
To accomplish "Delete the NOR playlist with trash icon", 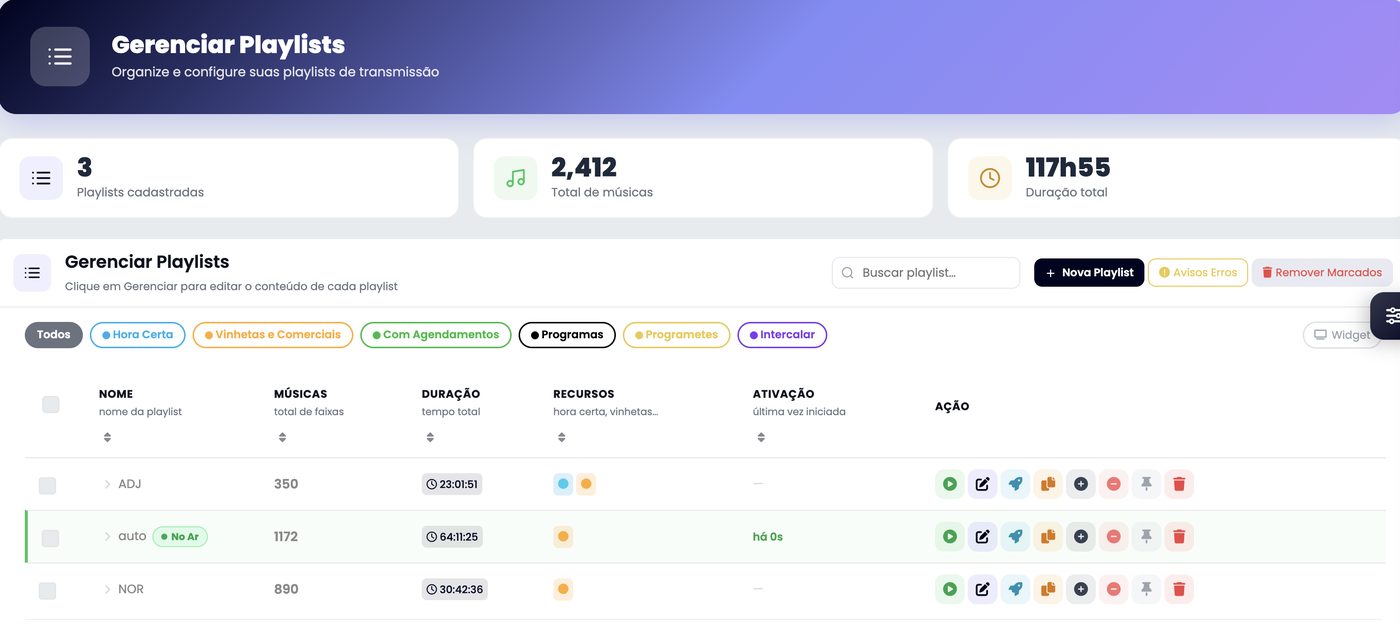I will (1179, 589).
